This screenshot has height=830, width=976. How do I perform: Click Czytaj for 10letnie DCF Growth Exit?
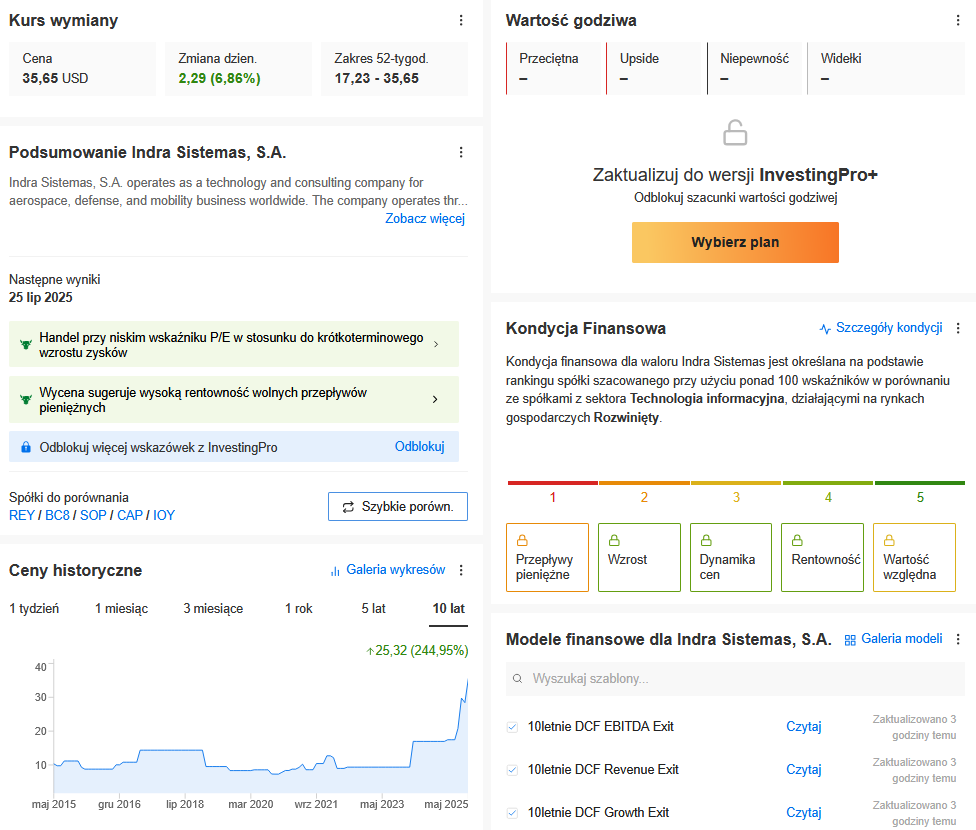click(x=804, y=813)
